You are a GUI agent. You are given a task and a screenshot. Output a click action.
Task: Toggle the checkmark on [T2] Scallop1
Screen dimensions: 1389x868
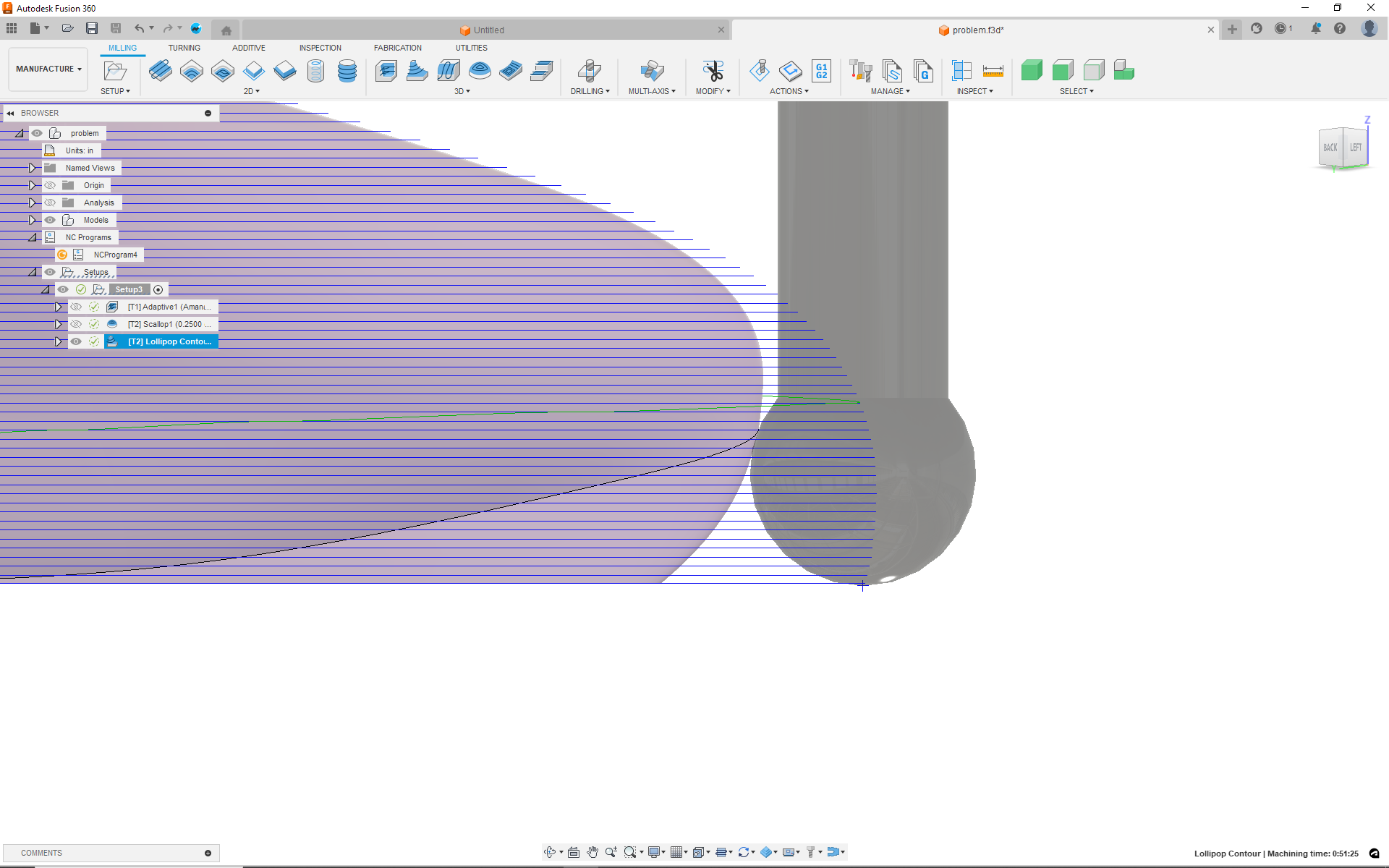click(94, 324)
